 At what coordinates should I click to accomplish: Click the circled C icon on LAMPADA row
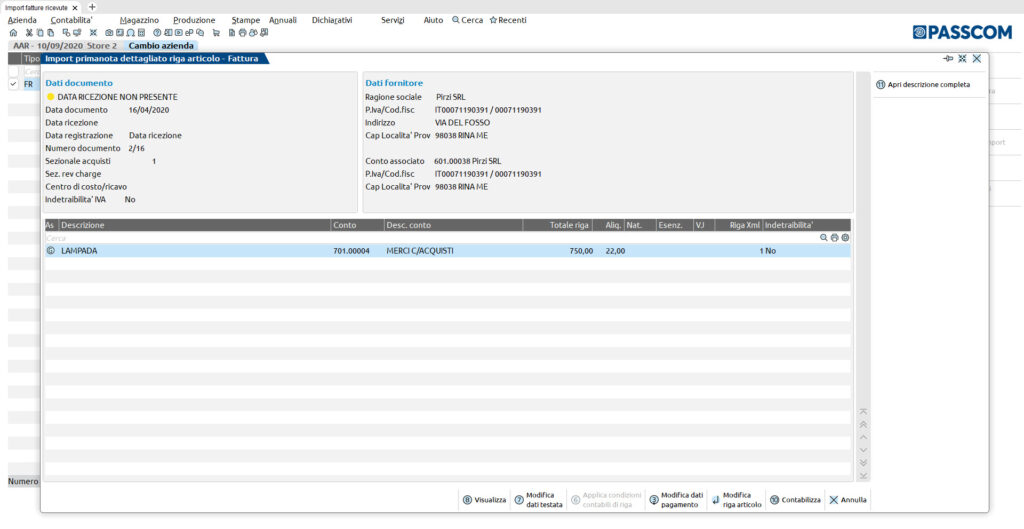click(51, 251)
